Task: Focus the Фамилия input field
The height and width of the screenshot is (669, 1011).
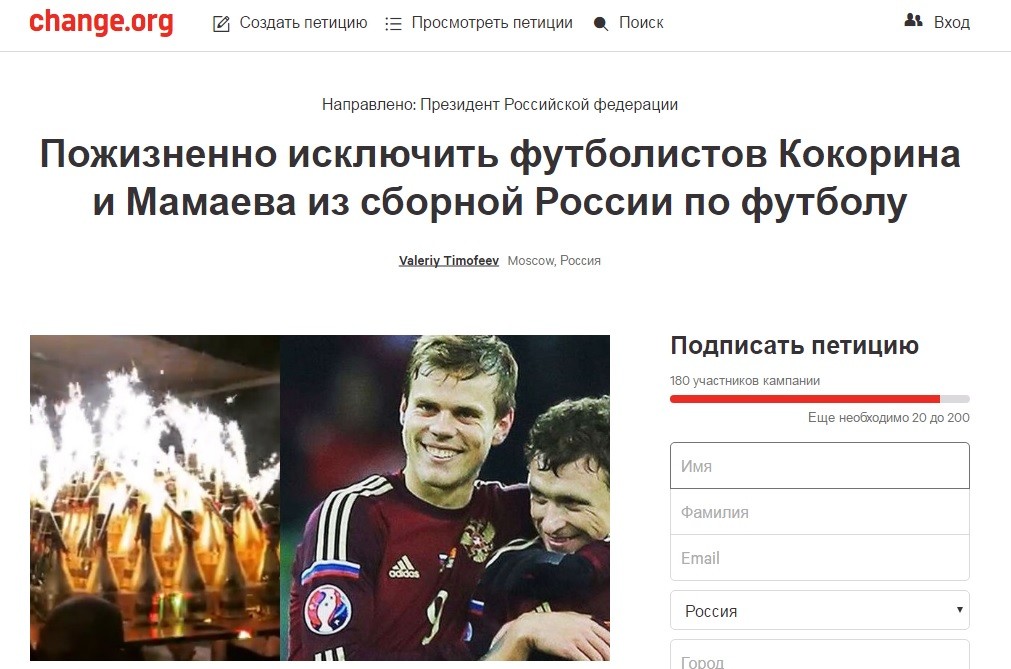Action: pos(820,512)
